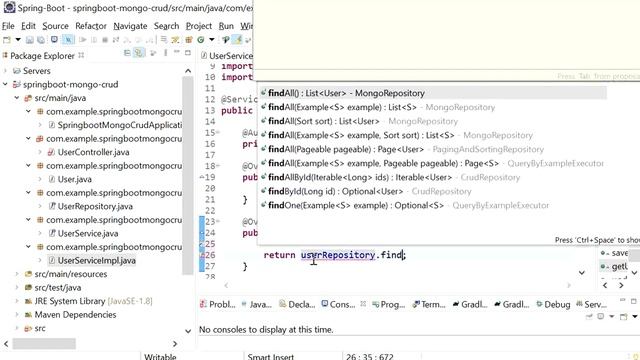Collapse the springboot-mongo-crud project node

5,84
